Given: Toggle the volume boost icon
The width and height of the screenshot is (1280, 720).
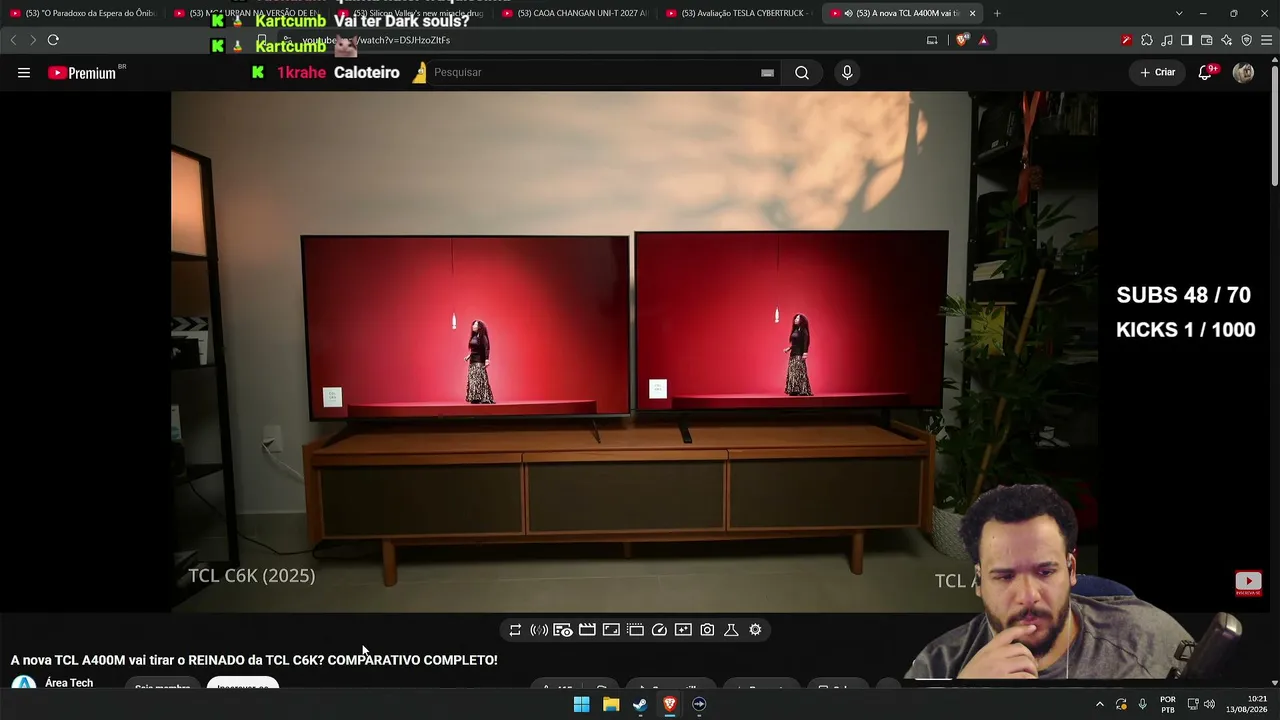Looking at the screenshot, I should coord(539,630).
